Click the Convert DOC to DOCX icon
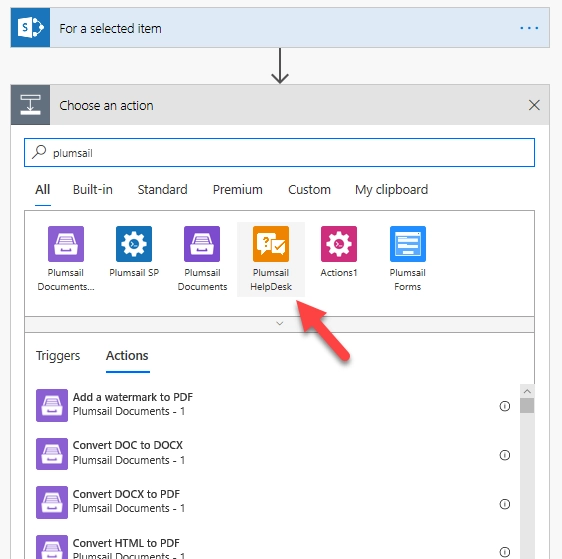Image resolution: width=562 pixels, height=559 pixels. coord(52,454)
